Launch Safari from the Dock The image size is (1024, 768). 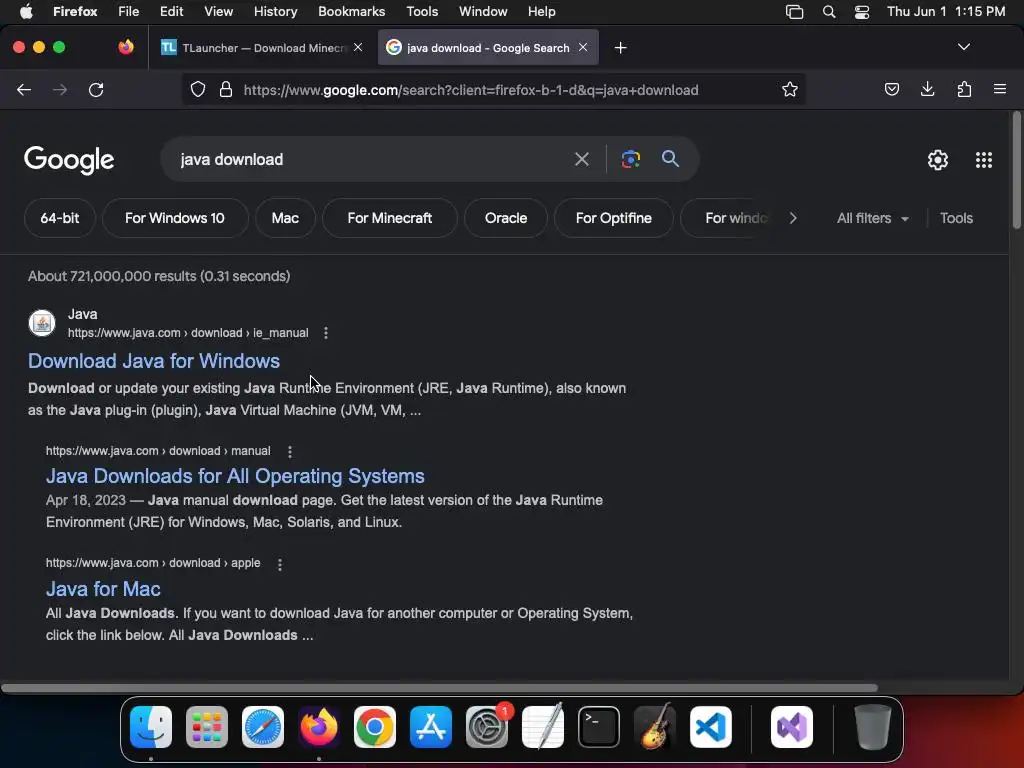tap(263, 727)
